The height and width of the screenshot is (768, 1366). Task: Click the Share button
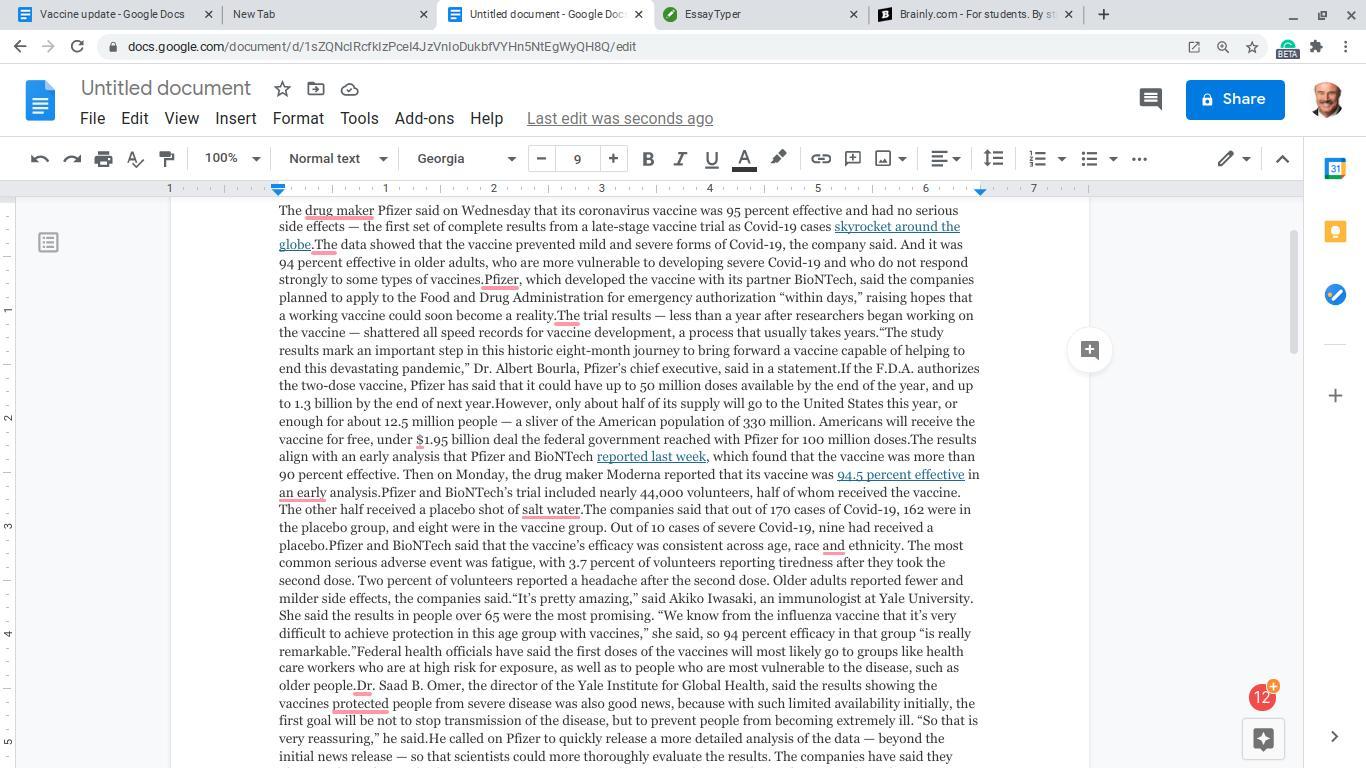[x=1235, y=99]
